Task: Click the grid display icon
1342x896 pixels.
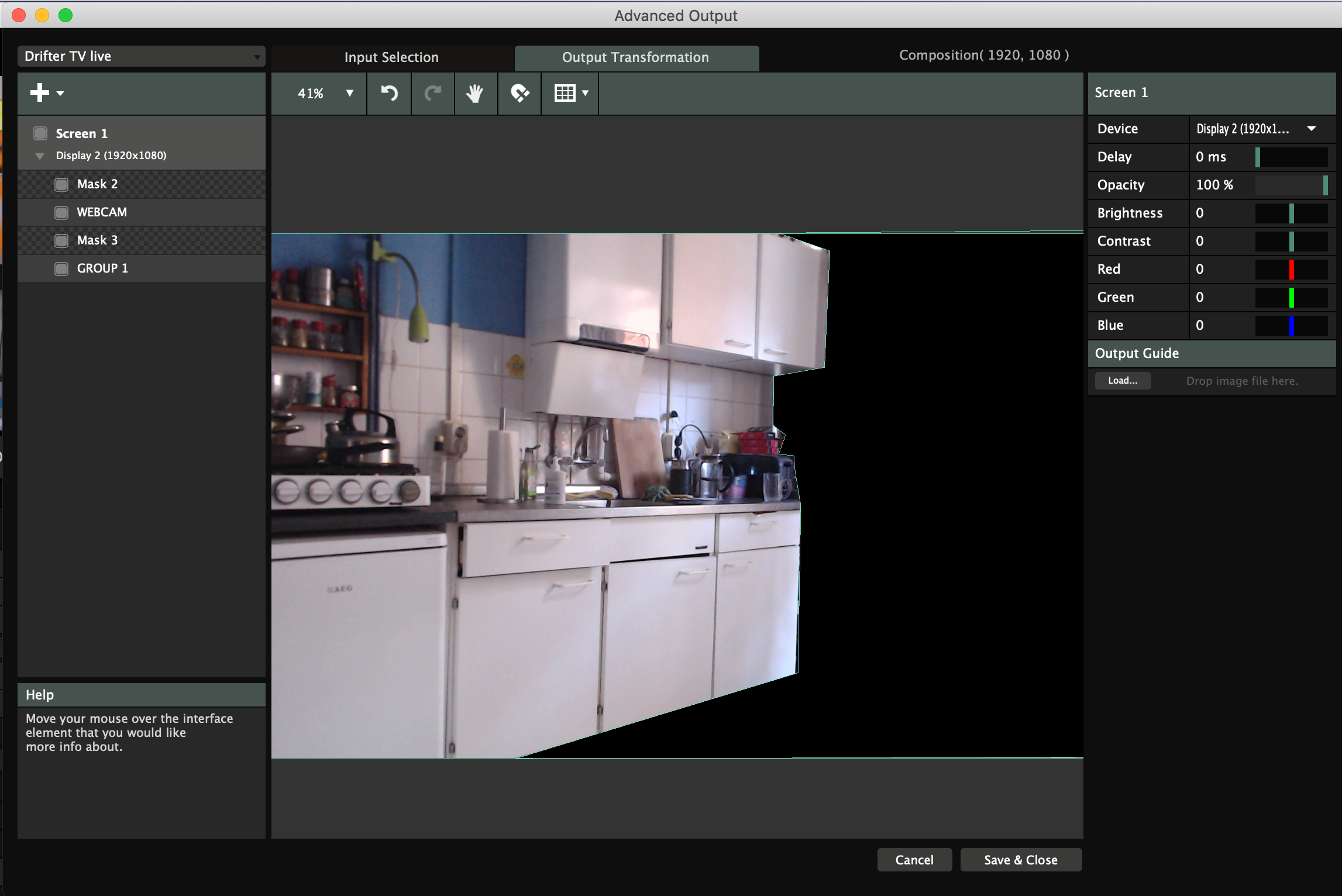Action: click(565, 93)
